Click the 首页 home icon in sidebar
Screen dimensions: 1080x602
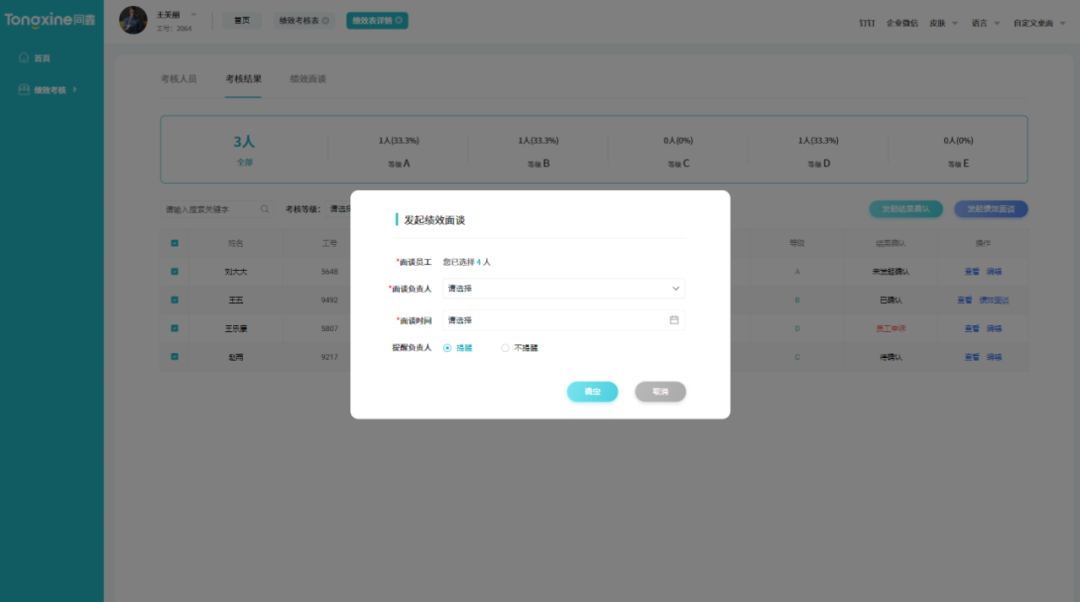[24, 58]
